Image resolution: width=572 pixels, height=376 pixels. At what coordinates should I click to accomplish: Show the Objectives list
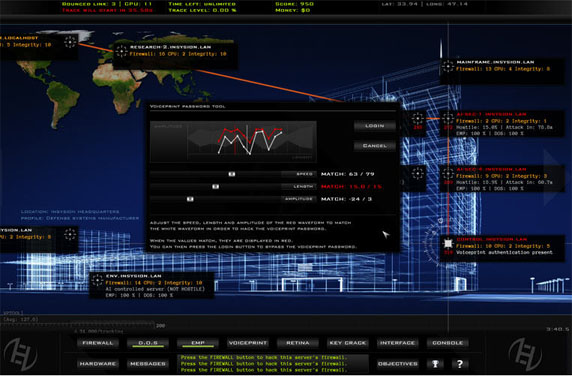[398, 364]
